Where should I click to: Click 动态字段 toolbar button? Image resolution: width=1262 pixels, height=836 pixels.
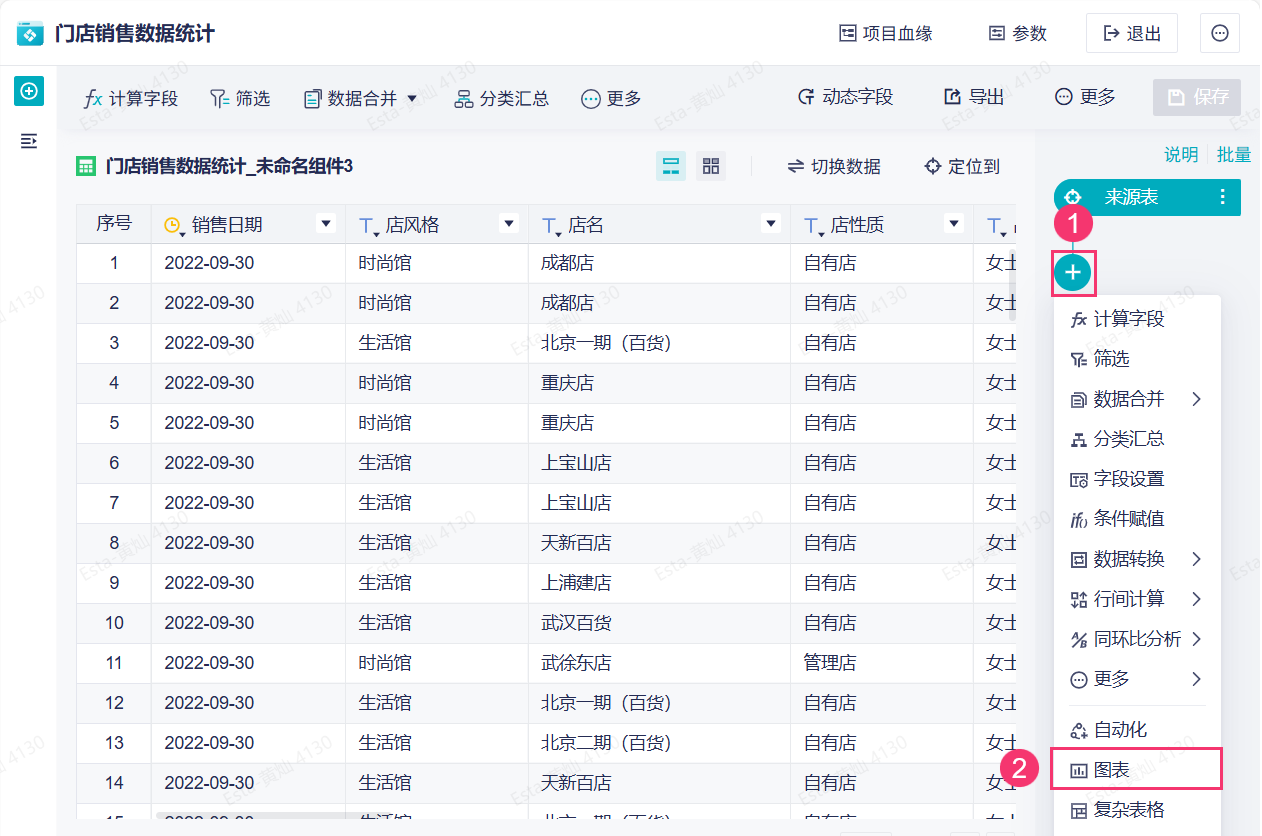coord(845,97)
